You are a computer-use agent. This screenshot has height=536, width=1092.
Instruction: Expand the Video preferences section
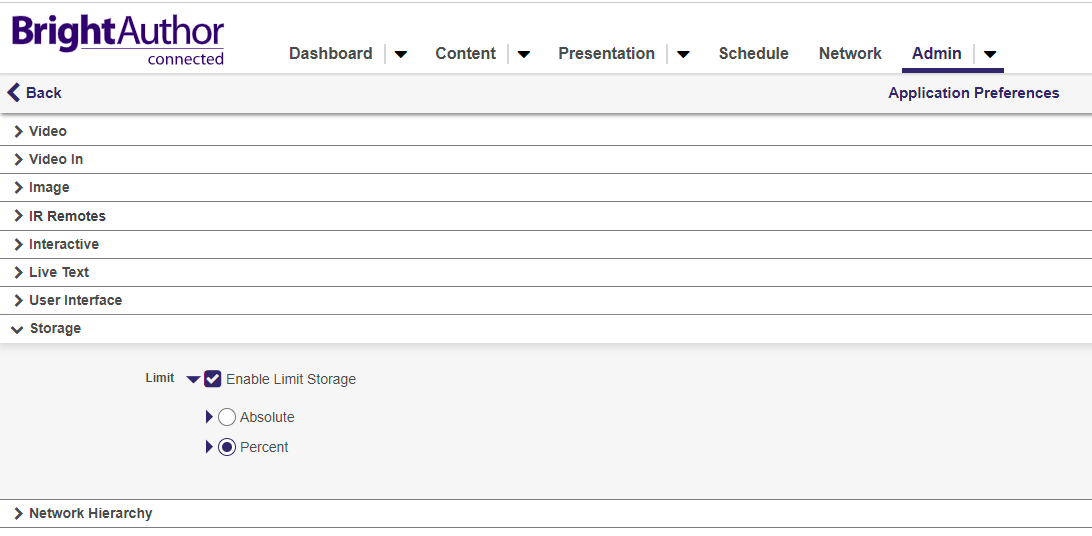tap(47, 131)
